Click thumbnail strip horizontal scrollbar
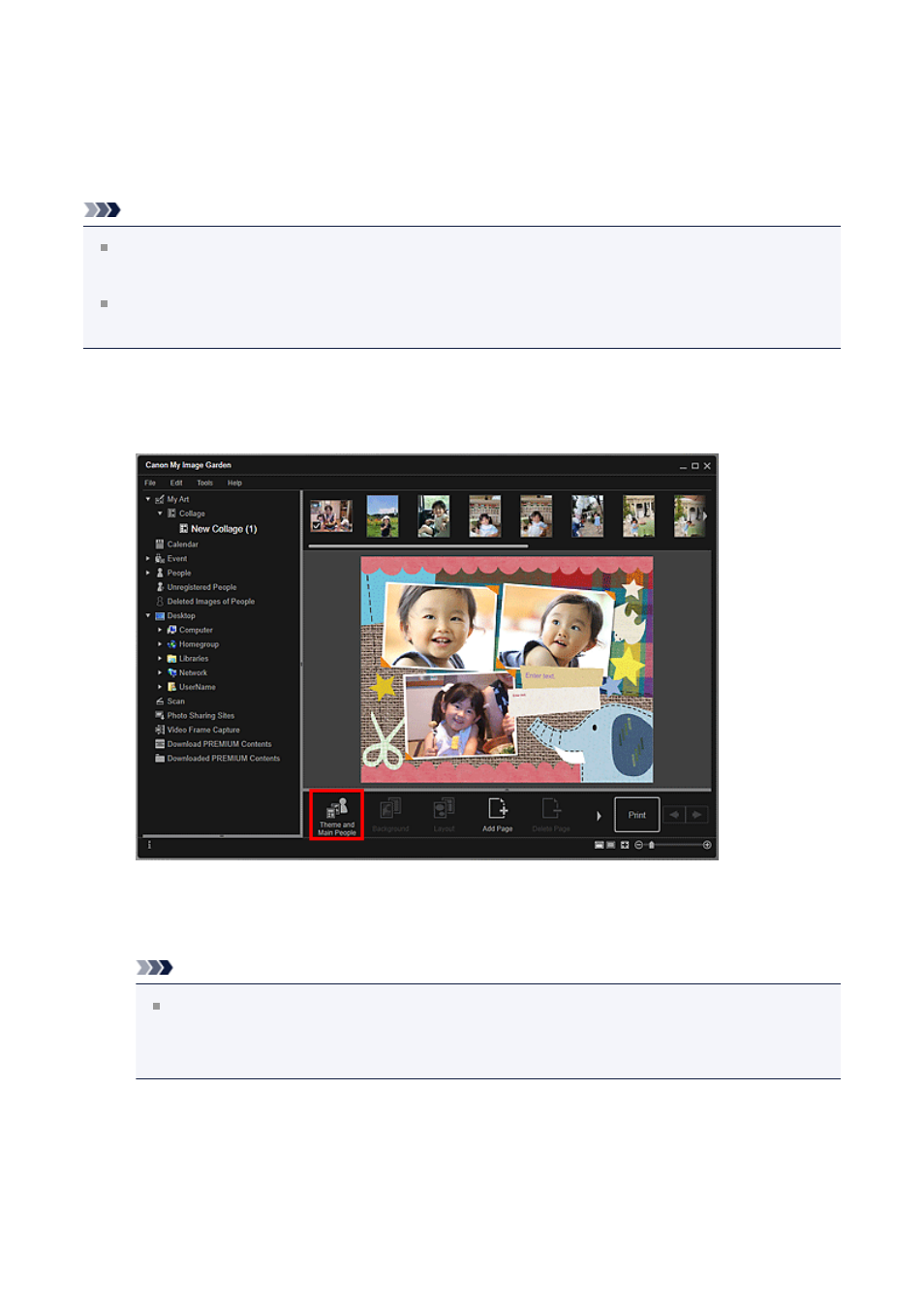Image resolution: width=924 pixels, height=1308 pixels. click(418, 546)
